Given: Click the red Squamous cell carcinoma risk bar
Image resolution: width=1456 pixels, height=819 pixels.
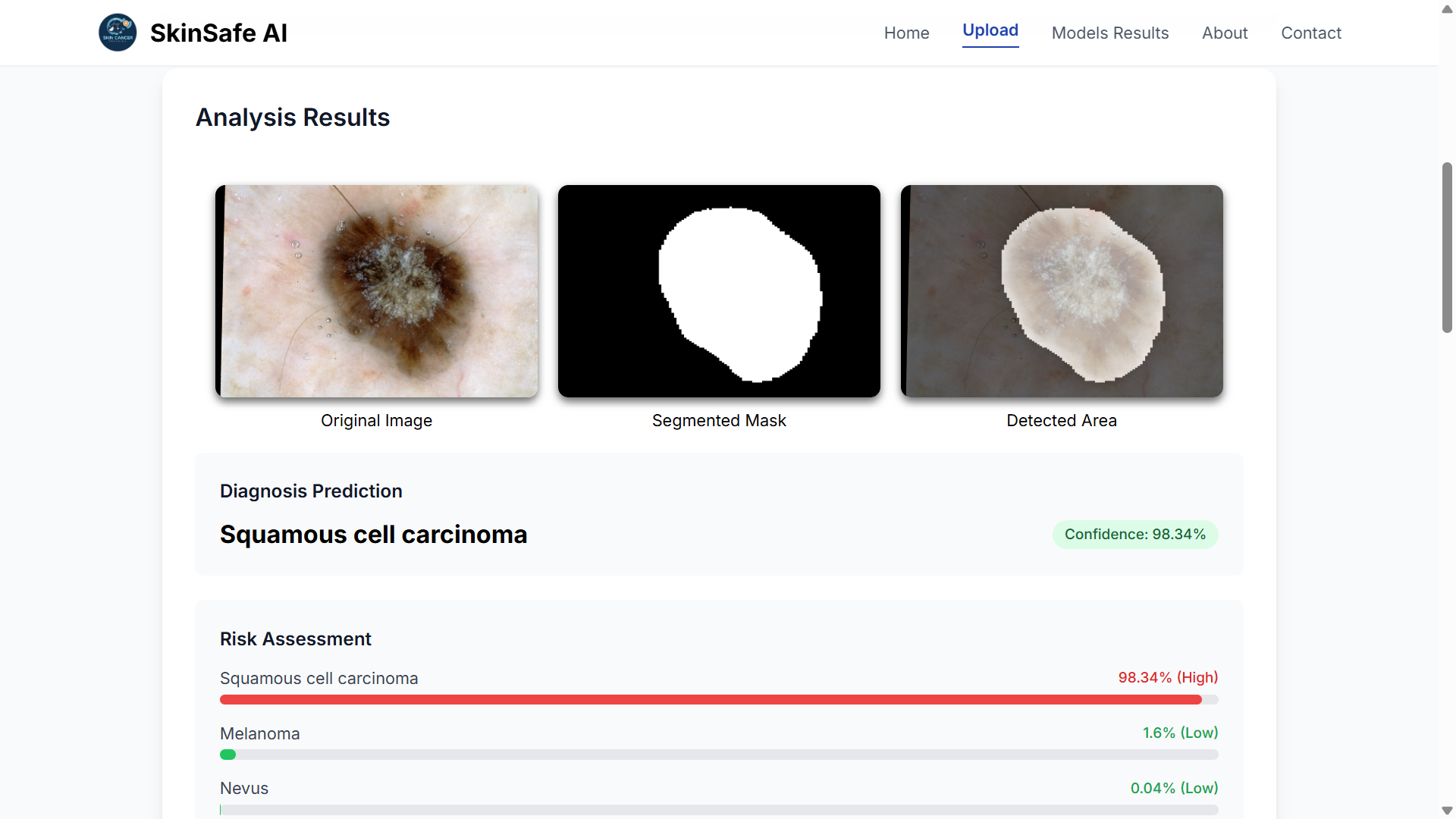Looking at the screenshot, I should [x=710, y=699].
